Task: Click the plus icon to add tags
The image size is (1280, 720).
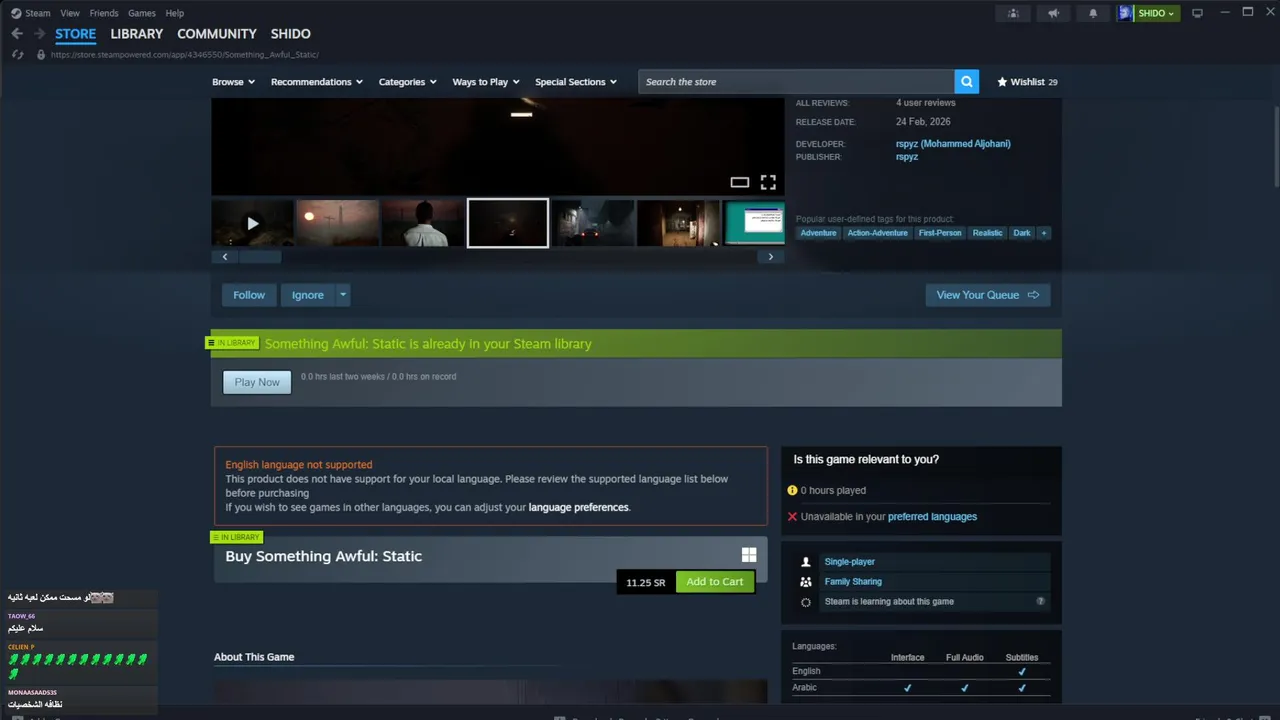Action: click(x=1044, y=233)
